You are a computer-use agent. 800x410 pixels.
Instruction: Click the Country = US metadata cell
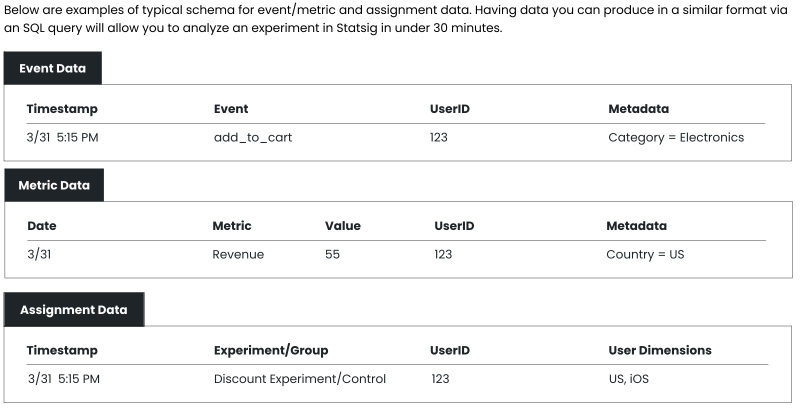click(645, 254)
